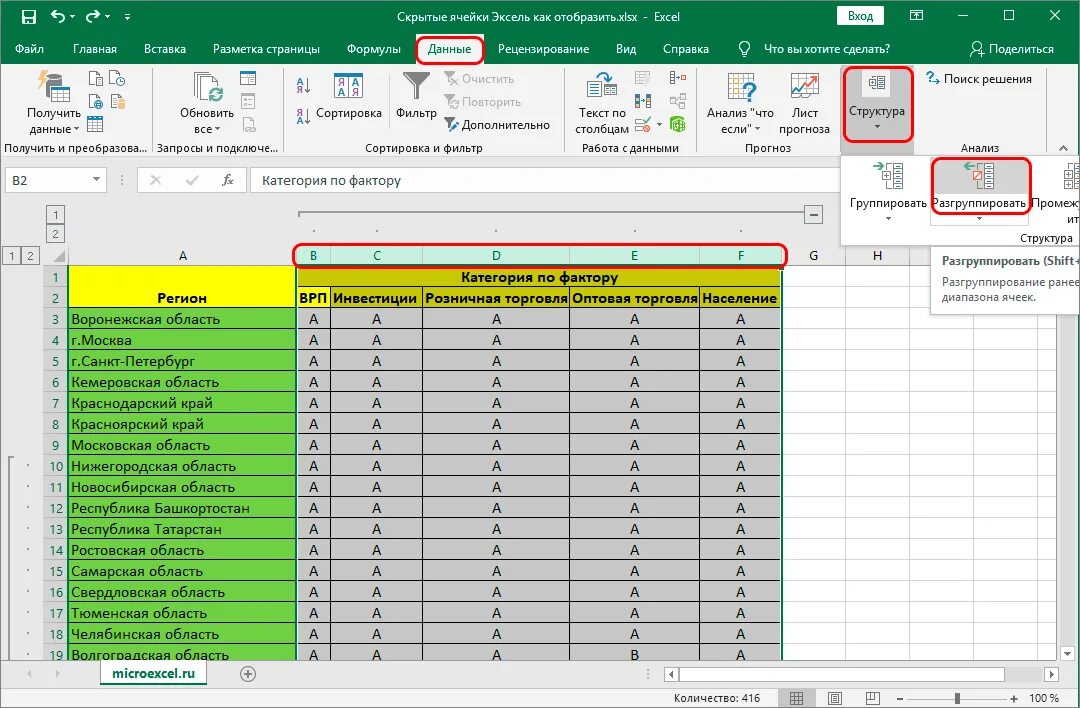Add a new sheet
The image size is (1080, 708).
[248, 674]
